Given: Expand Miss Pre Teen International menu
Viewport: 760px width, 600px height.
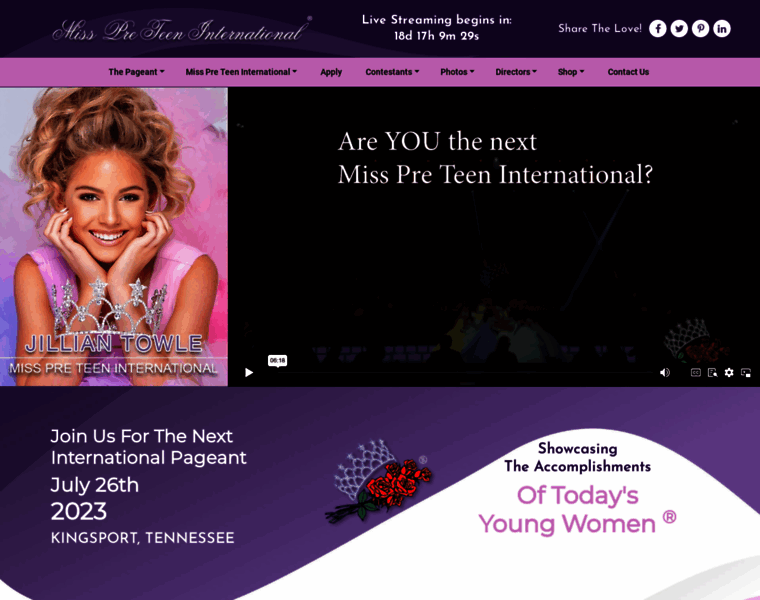Looking at the screenshot, I should click(241, 72).
